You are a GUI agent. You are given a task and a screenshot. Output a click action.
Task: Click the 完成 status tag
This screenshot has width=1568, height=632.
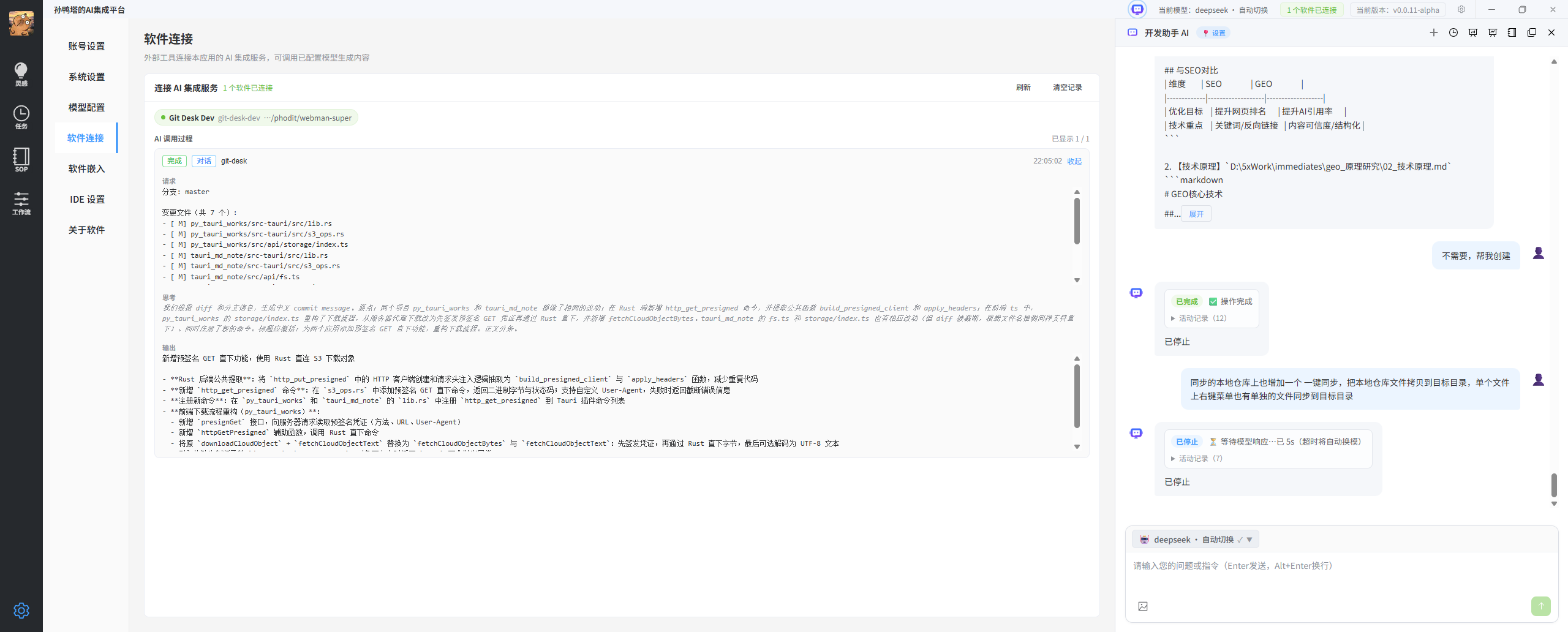click(175, 161)
